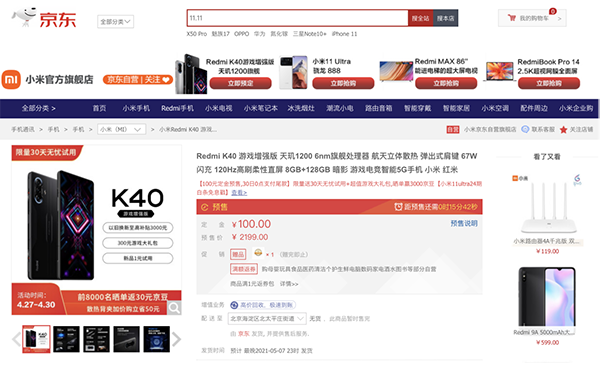
Task: Click the 搜全站 search button
Action: coord(420,18)
